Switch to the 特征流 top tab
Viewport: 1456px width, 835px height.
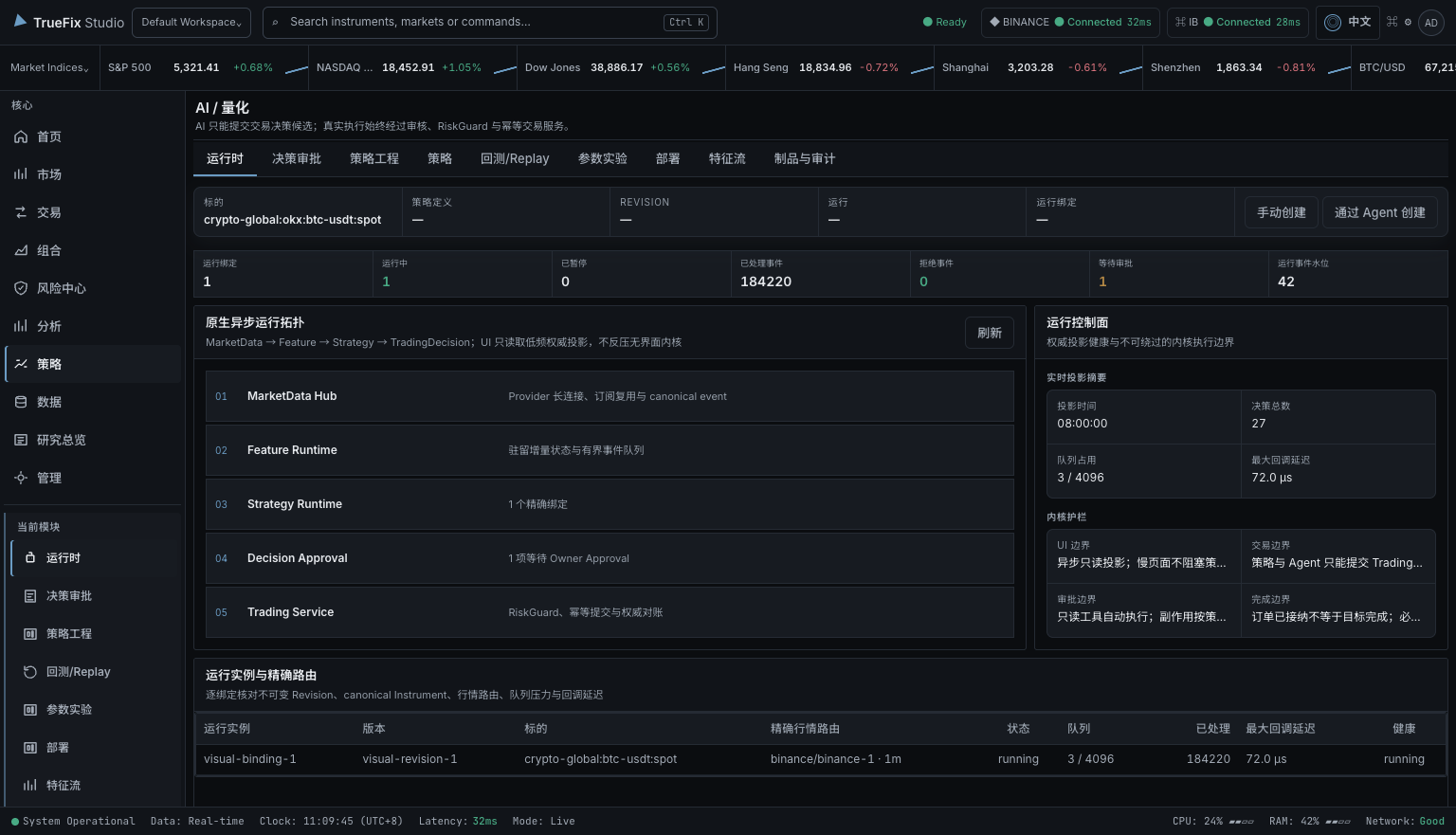(727, 158)
